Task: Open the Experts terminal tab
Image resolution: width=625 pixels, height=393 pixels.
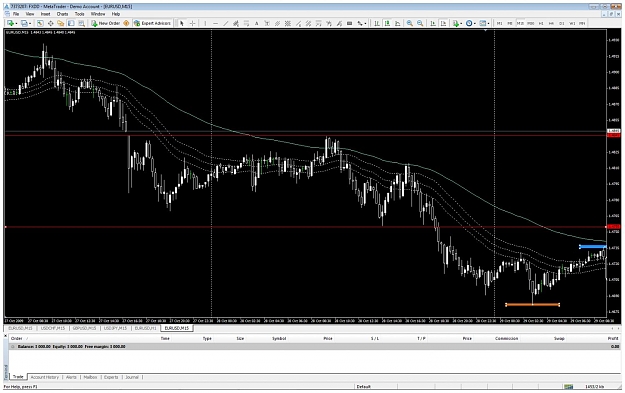Action: (111, 377)
